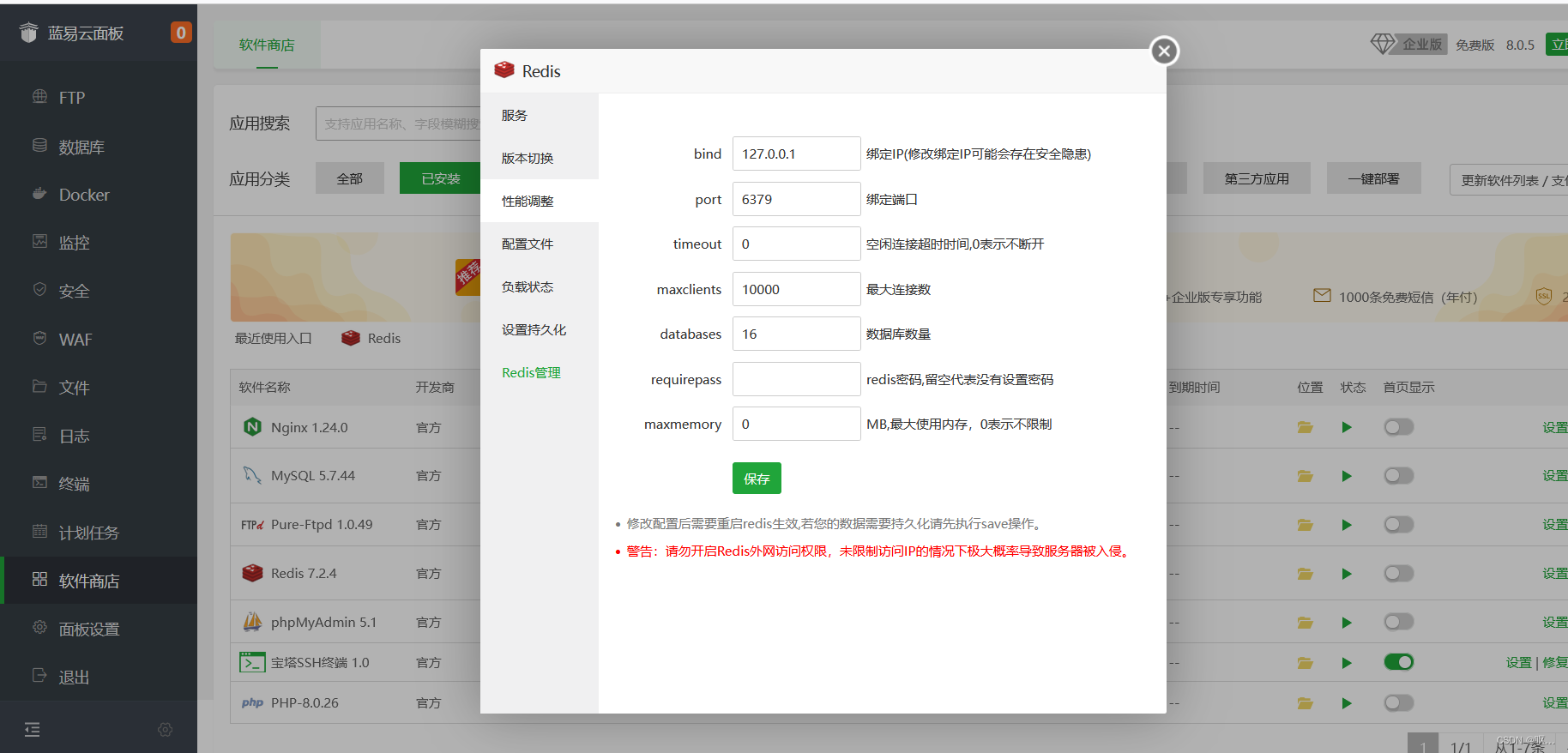1568x753 pixels.
Task: Disable homepage display for 宝塔SSH终端
Action: [x=1398, y=662]
